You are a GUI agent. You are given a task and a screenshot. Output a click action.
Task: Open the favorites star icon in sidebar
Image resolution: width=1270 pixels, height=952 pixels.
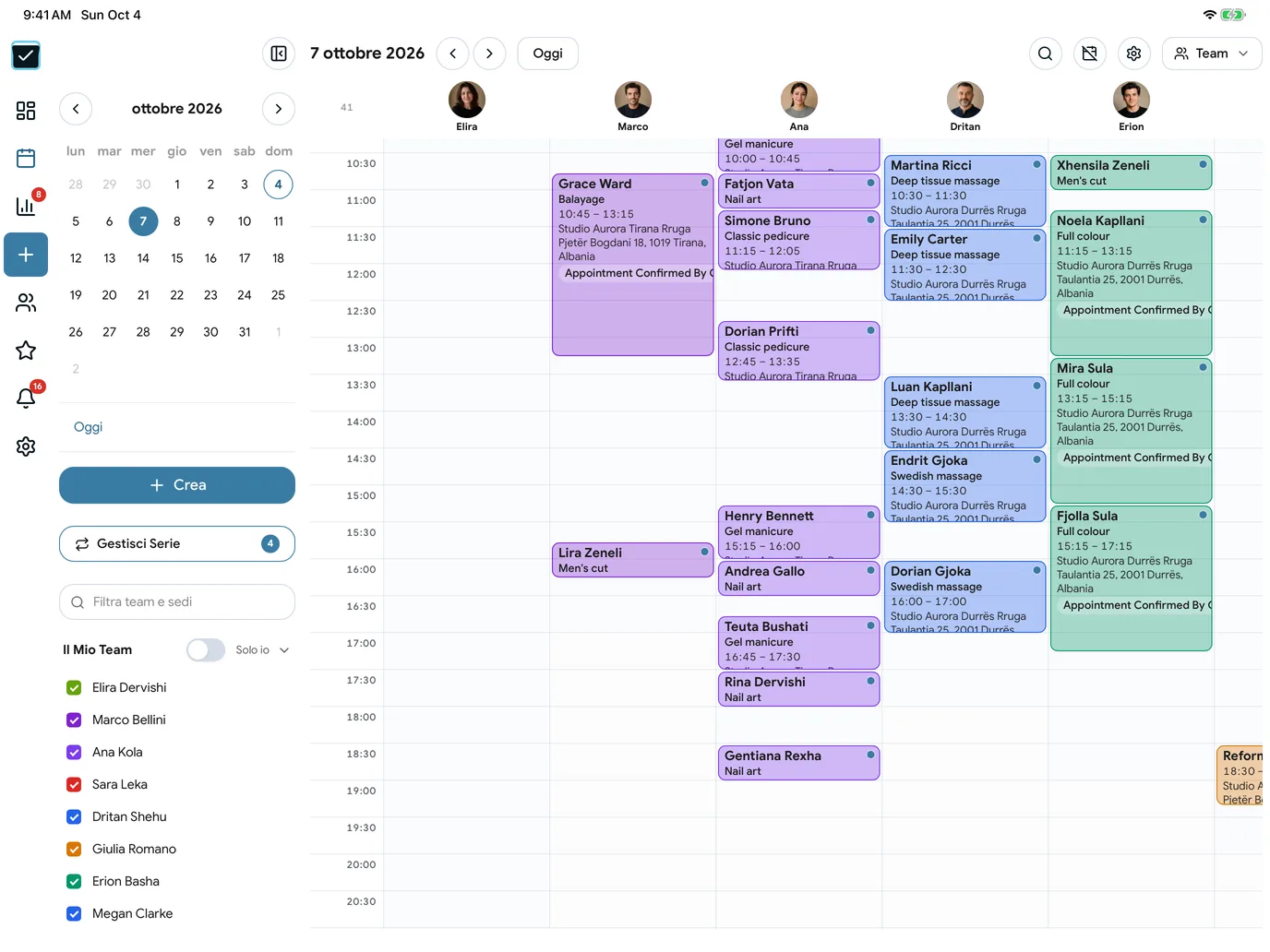[x=26, y=351]
